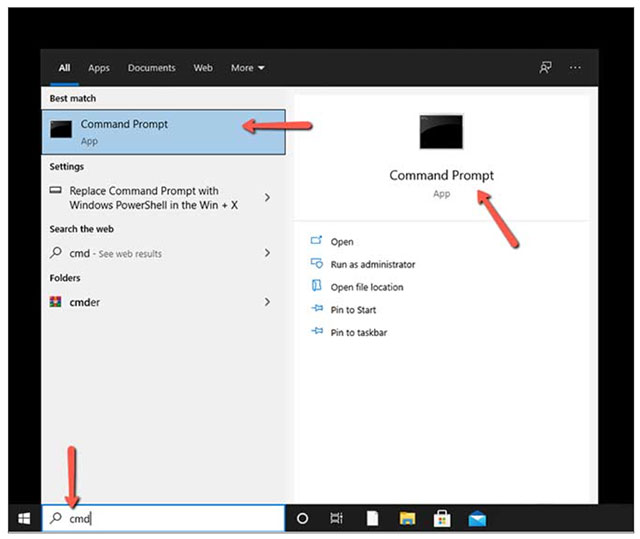The image size is (640, 539).
Task: Choose Open file location
Action: point(367,287)
